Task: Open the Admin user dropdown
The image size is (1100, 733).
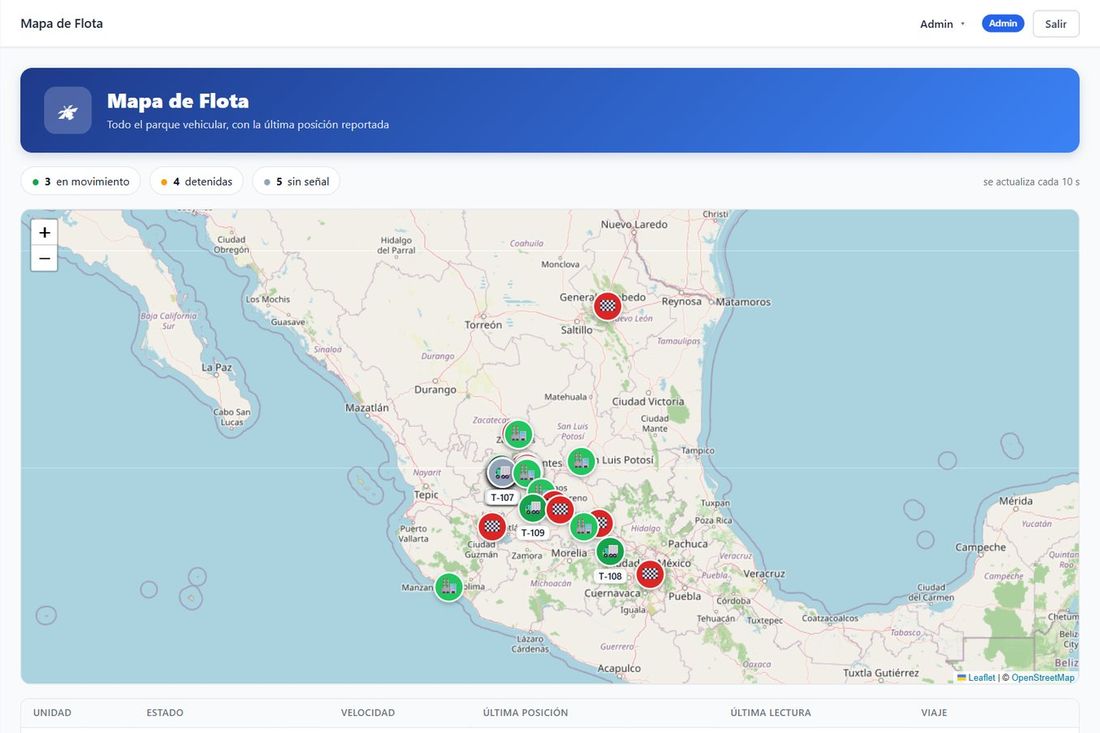Action: 942,24
